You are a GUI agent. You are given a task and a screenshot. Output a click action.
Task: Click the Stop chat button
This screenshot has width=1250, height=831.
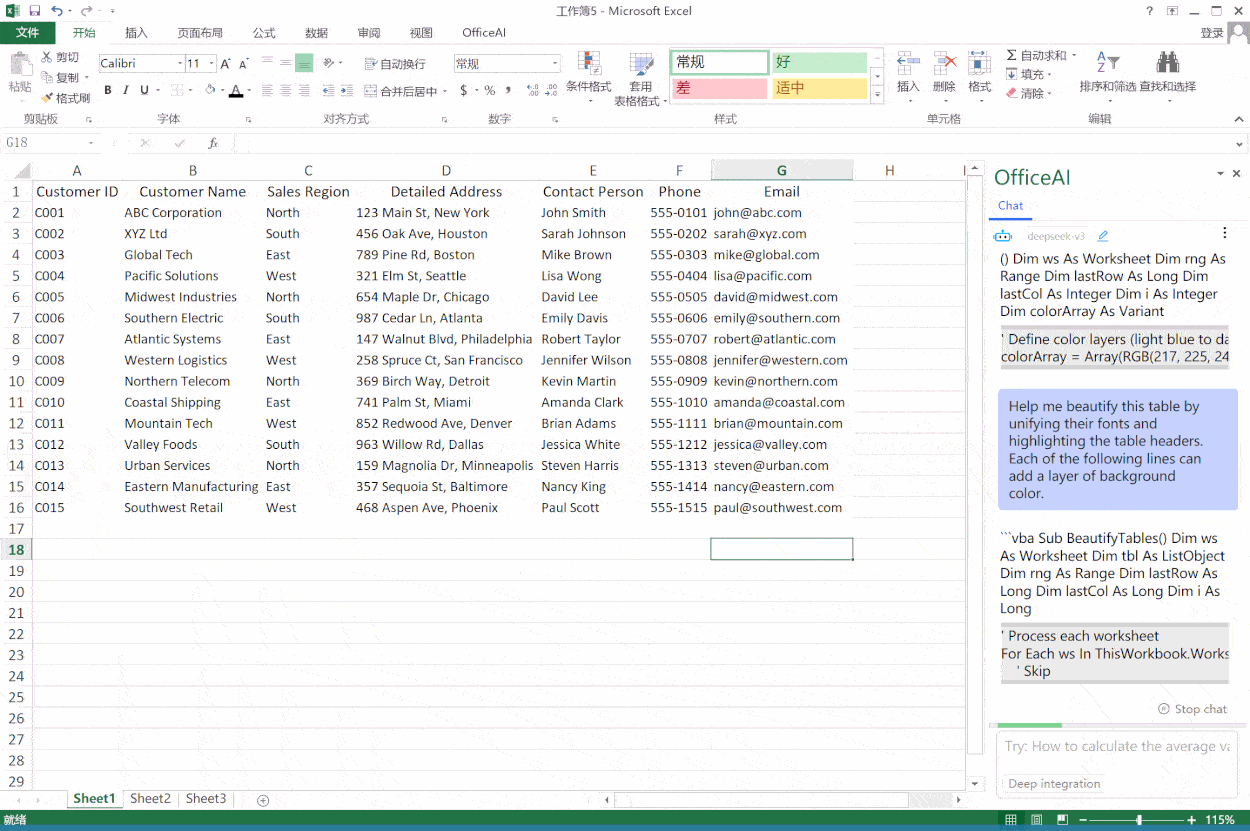coord(1192,709)
